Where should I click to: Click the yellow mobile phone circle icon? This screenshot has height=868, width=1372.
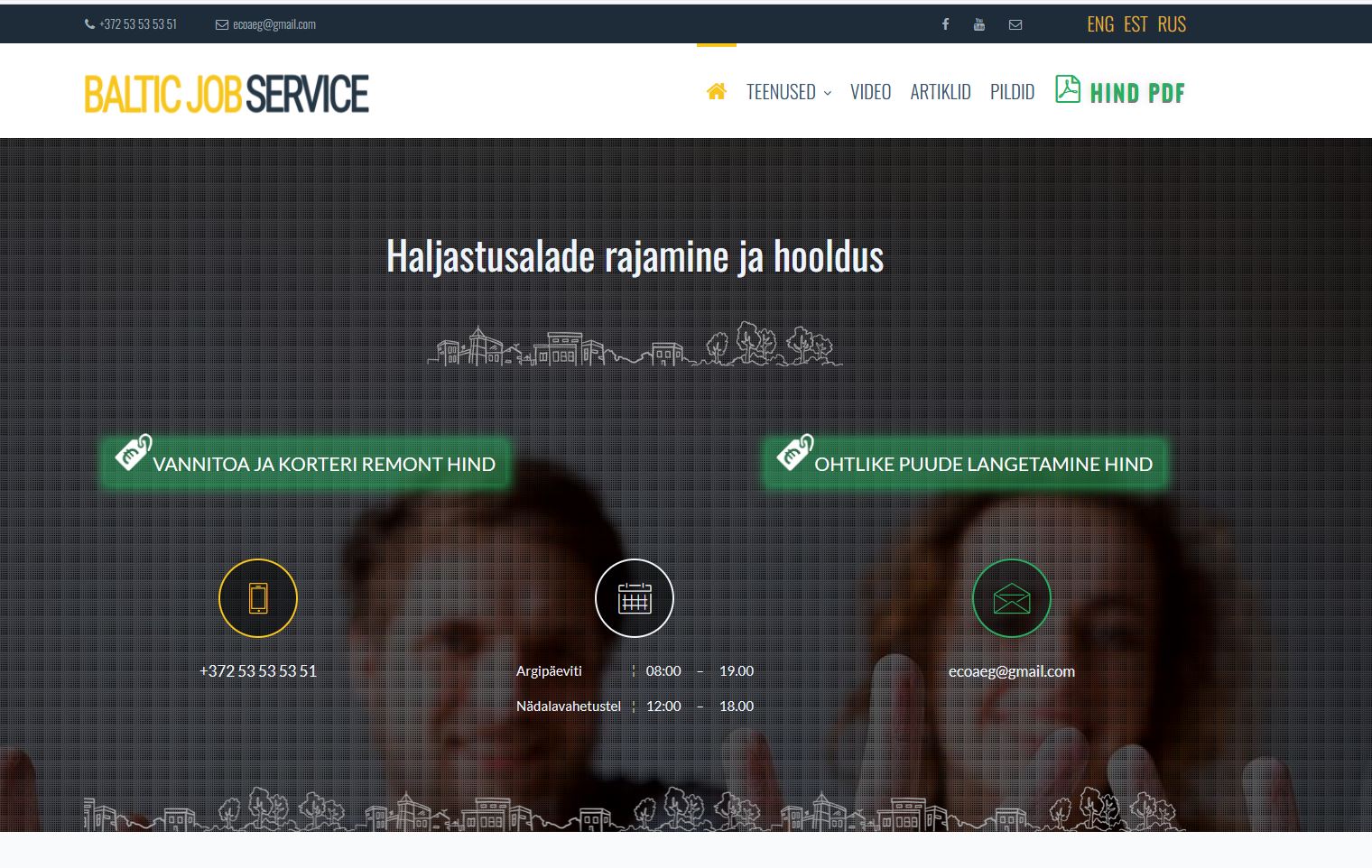(x=258, y=598)
